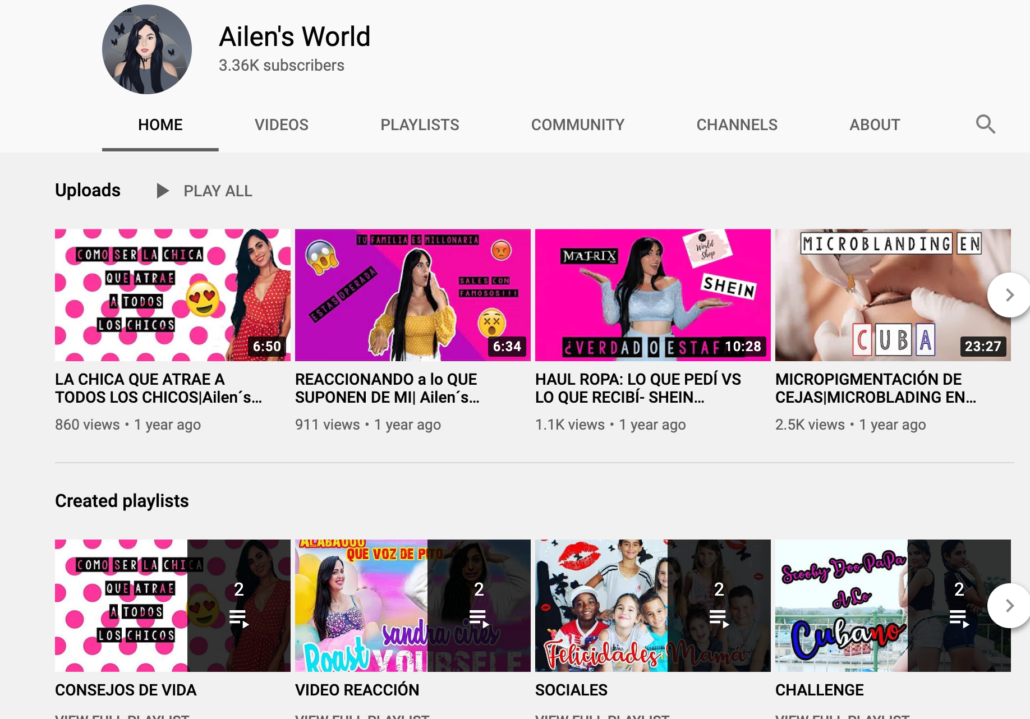Open Ailen's World channel avatar
This screenshot has height=719, width=1030.
(x=146, y=49)
